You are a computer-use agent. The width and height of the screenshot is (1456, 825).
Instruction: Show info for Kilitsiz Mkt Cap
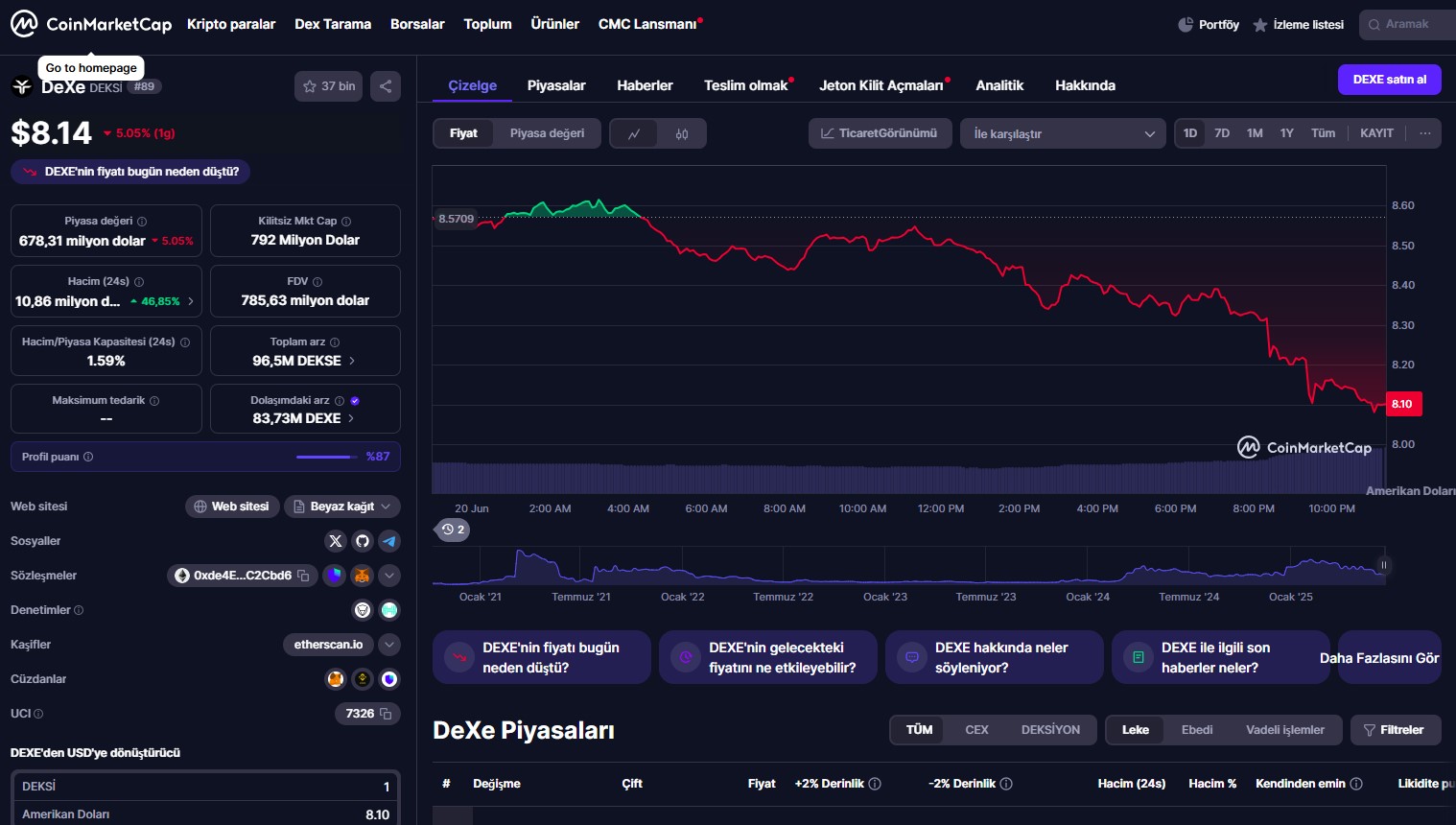point(346,222)
